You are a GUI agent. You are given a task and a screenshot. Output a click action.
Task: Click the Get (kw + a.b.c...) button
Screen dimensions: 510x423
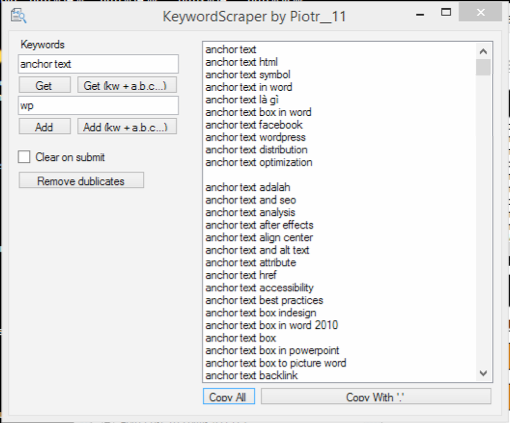127,85
